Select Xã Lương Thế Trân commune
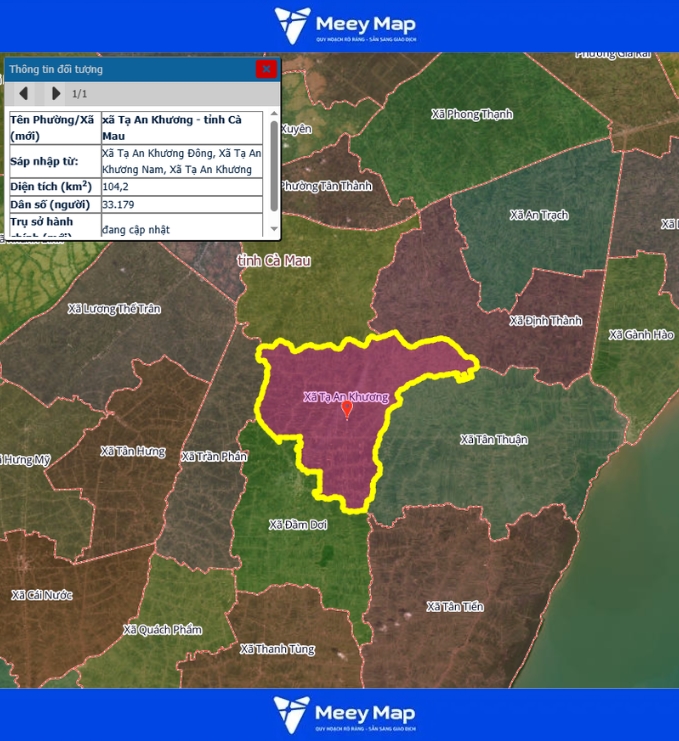The width and height of the screenshot is (679, 741). point(113,309)
